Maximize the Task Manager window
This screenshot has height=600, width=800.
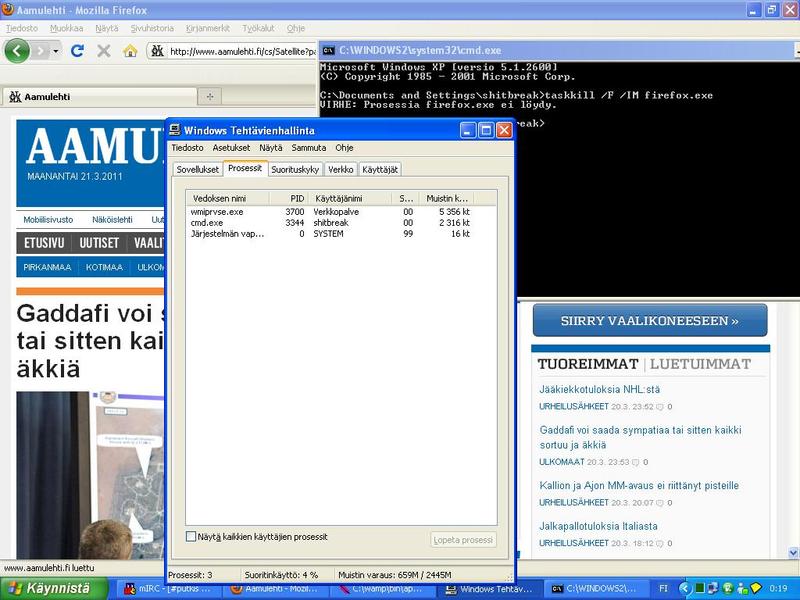pyautogui.click(x=486, y=131)
